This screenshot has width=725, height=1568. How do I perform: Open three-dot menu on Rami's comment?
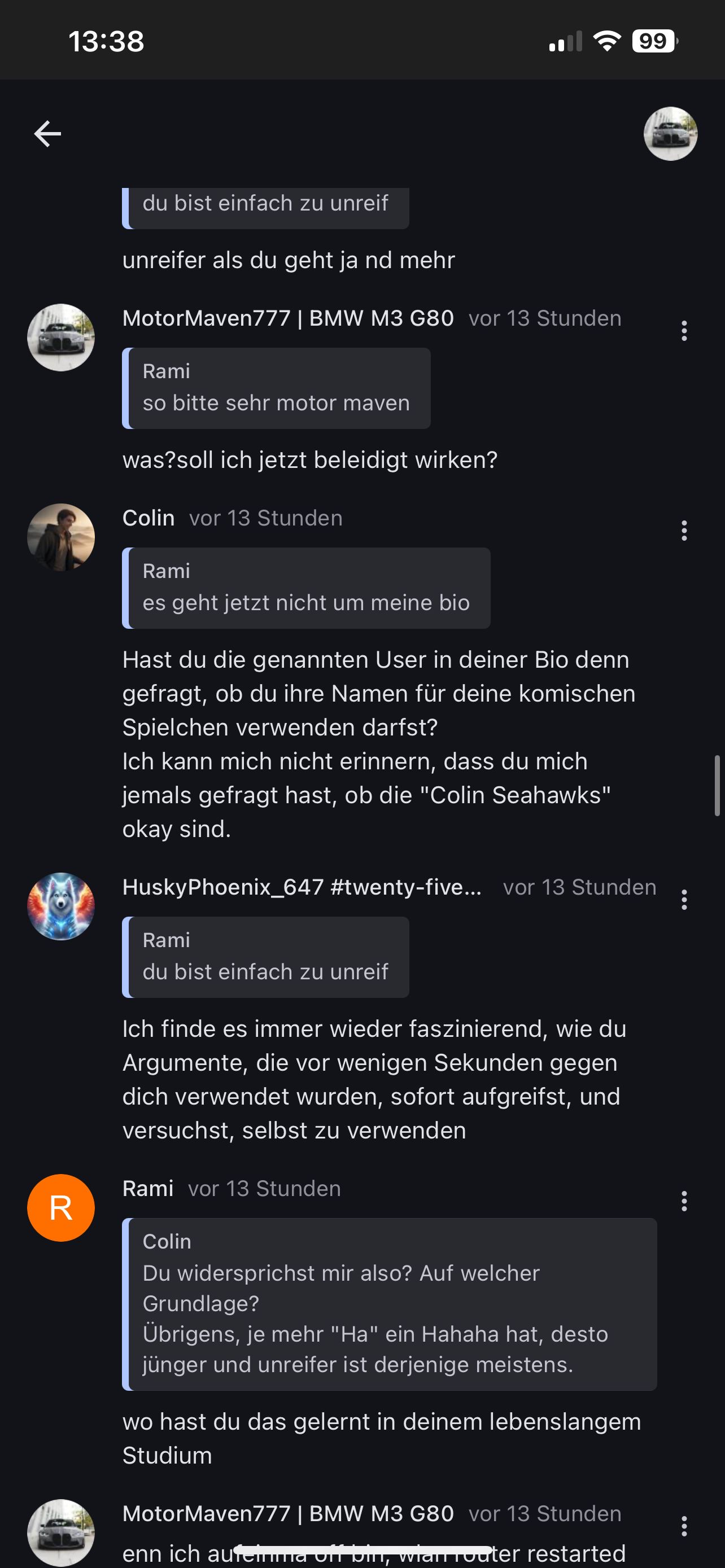pyautogui.click(x=684, y=1201)
